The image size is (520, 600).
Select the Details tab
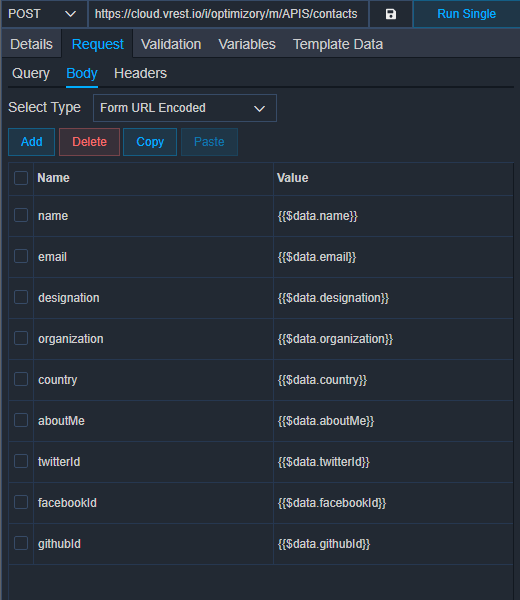point(31,44)
